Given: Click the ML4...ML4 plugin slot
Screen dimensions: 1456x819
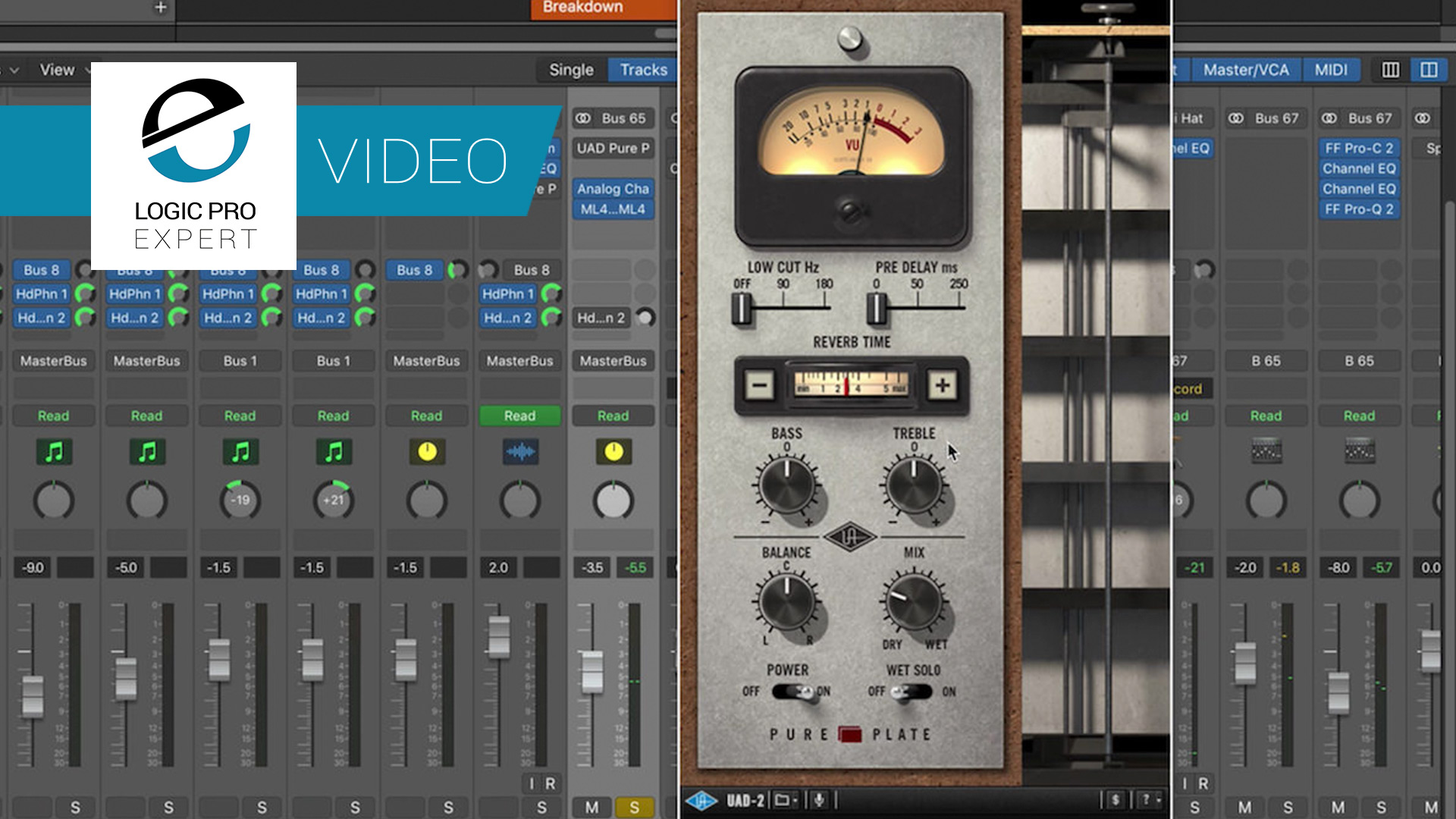Looking at the screenshot, I should click(613, 209).
